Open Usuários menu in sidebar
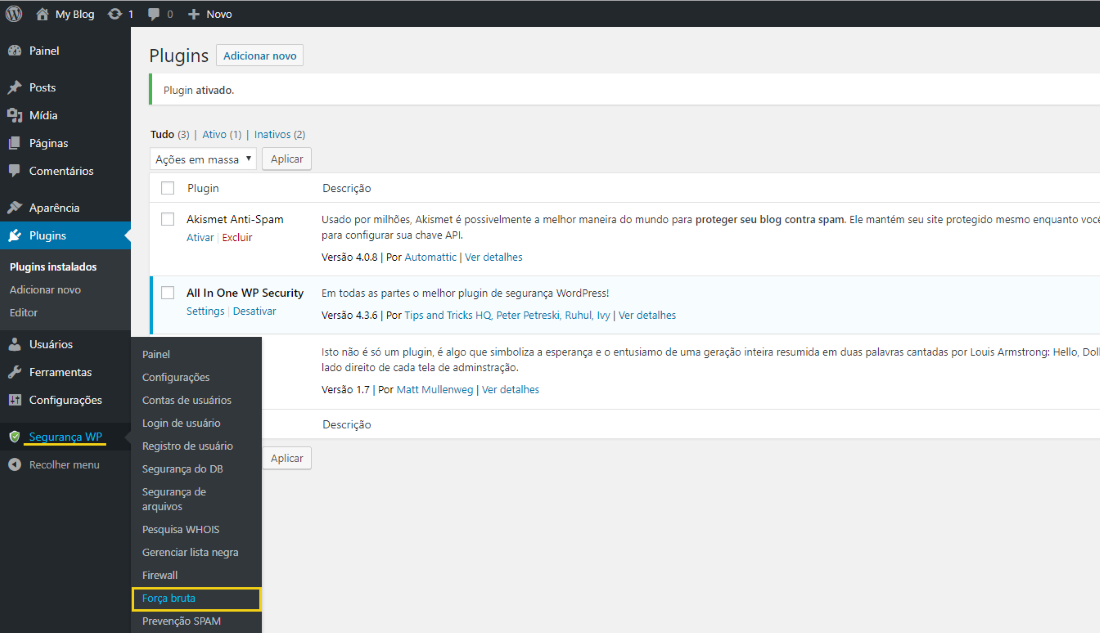This screenshot has height=633, width=1100. [x=51, y=344]
